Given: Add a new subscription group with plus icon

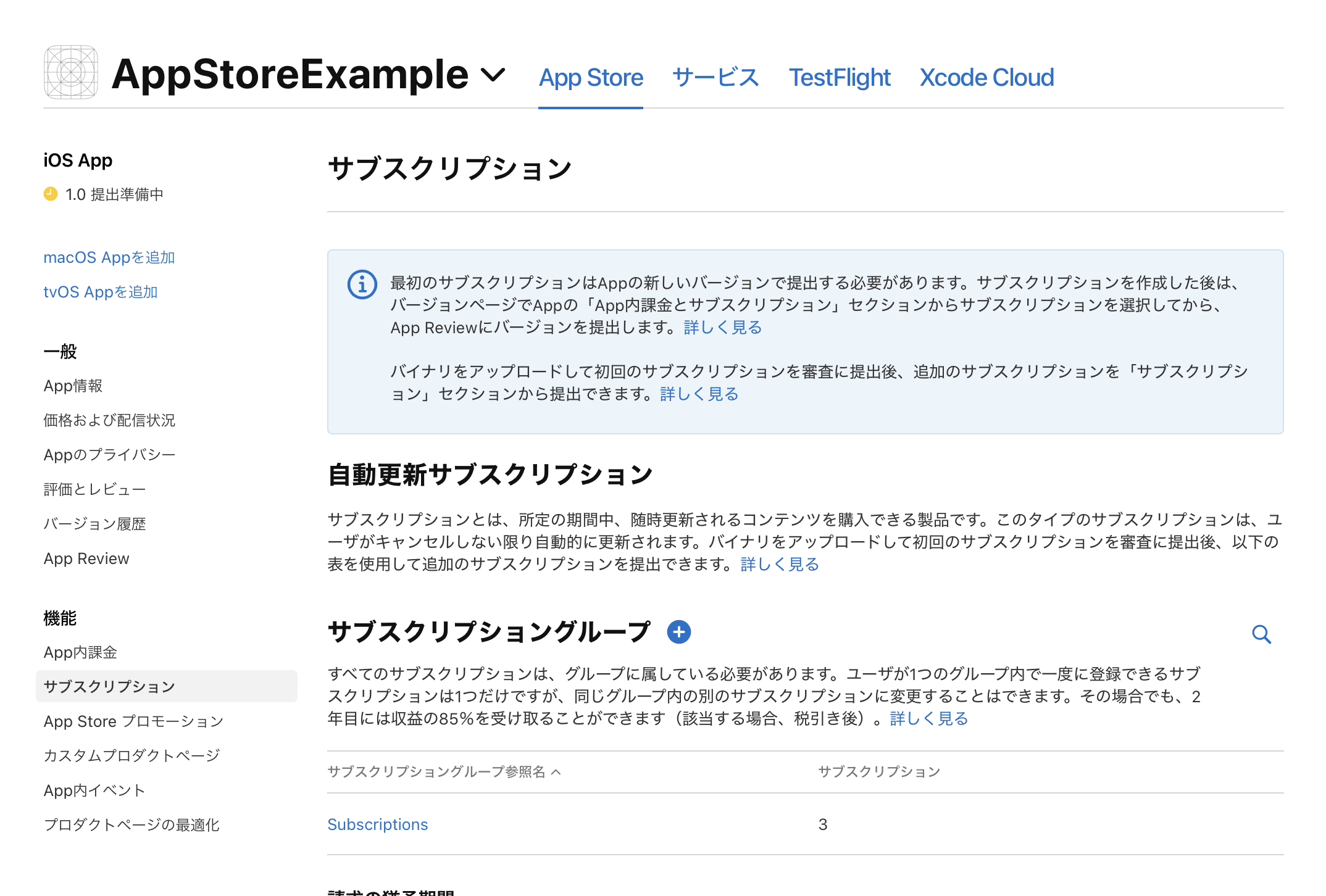Looking at the screenshot, I should (x=678, y=632).
